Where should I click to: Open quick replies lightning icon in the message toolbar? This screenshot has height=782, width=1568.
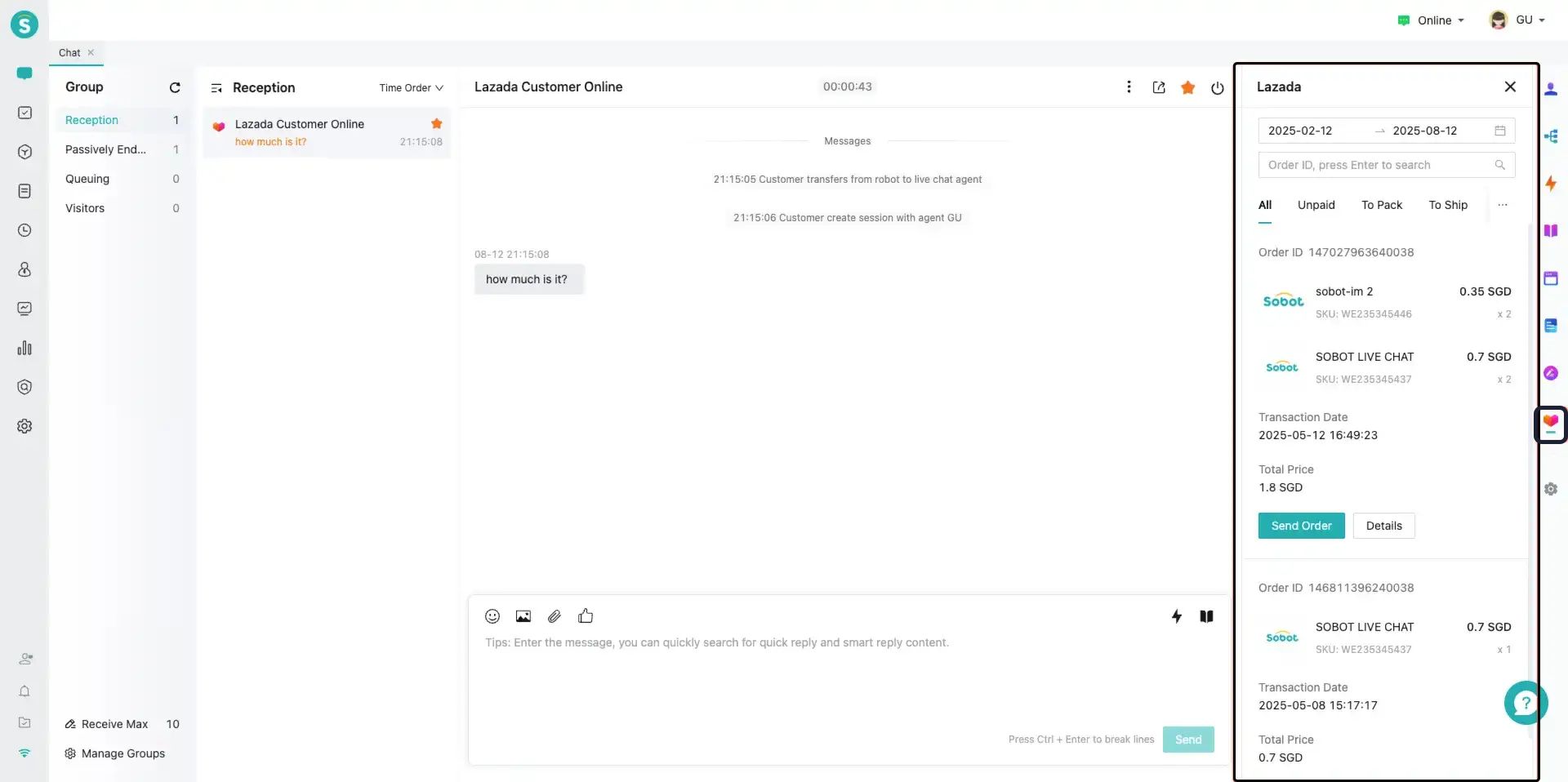click(1177, 616)
